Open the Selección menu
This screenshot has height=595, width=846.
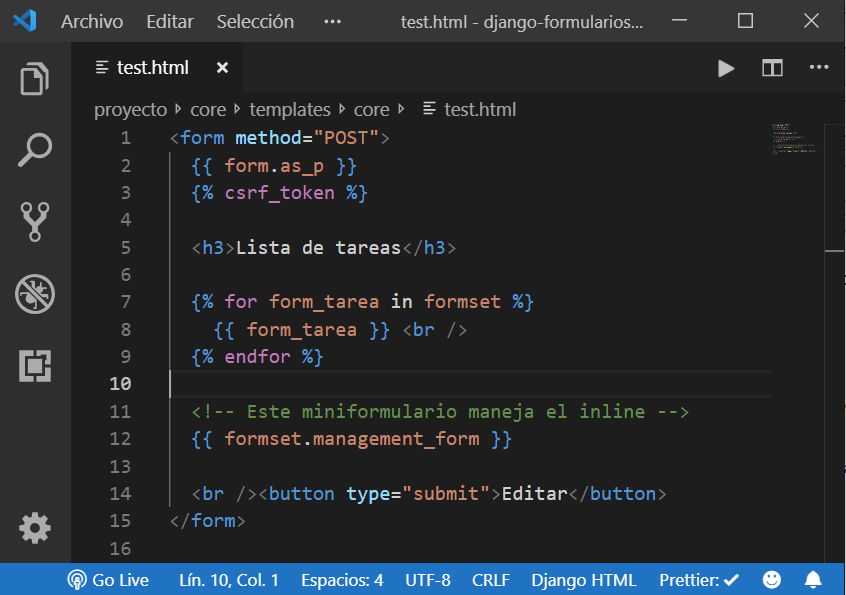255,22
